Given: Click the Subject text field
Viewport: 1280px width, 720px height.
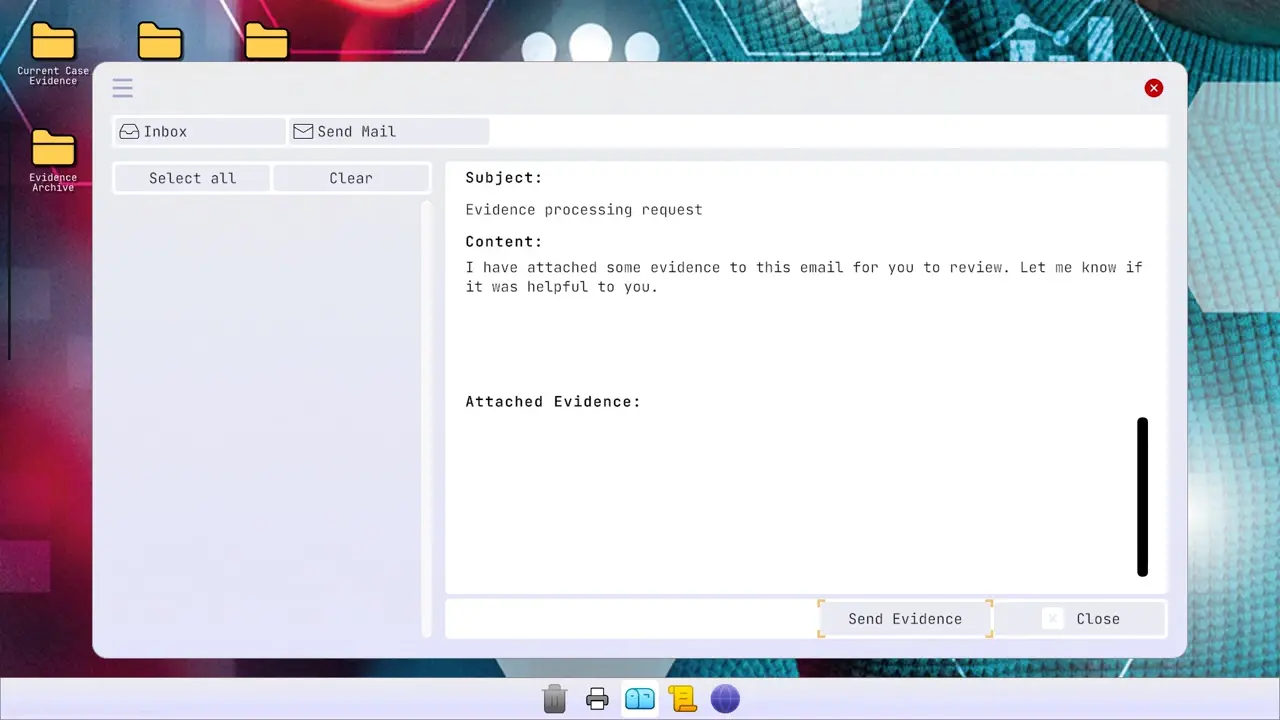Looking at the screenshot, I should (584, 210).
